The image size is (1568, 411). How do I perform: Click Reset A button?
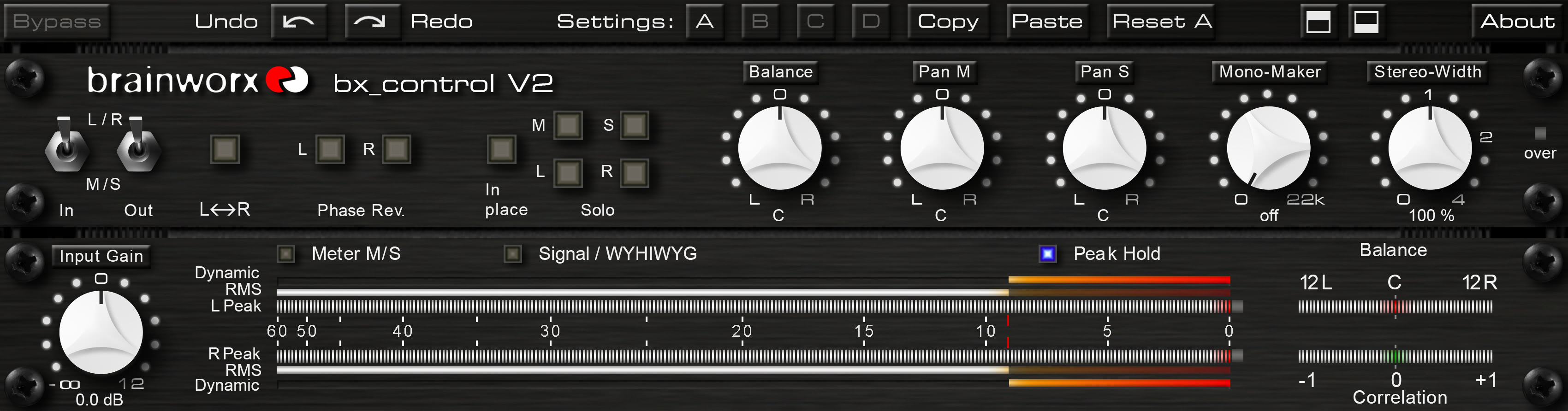(1161, 22)
